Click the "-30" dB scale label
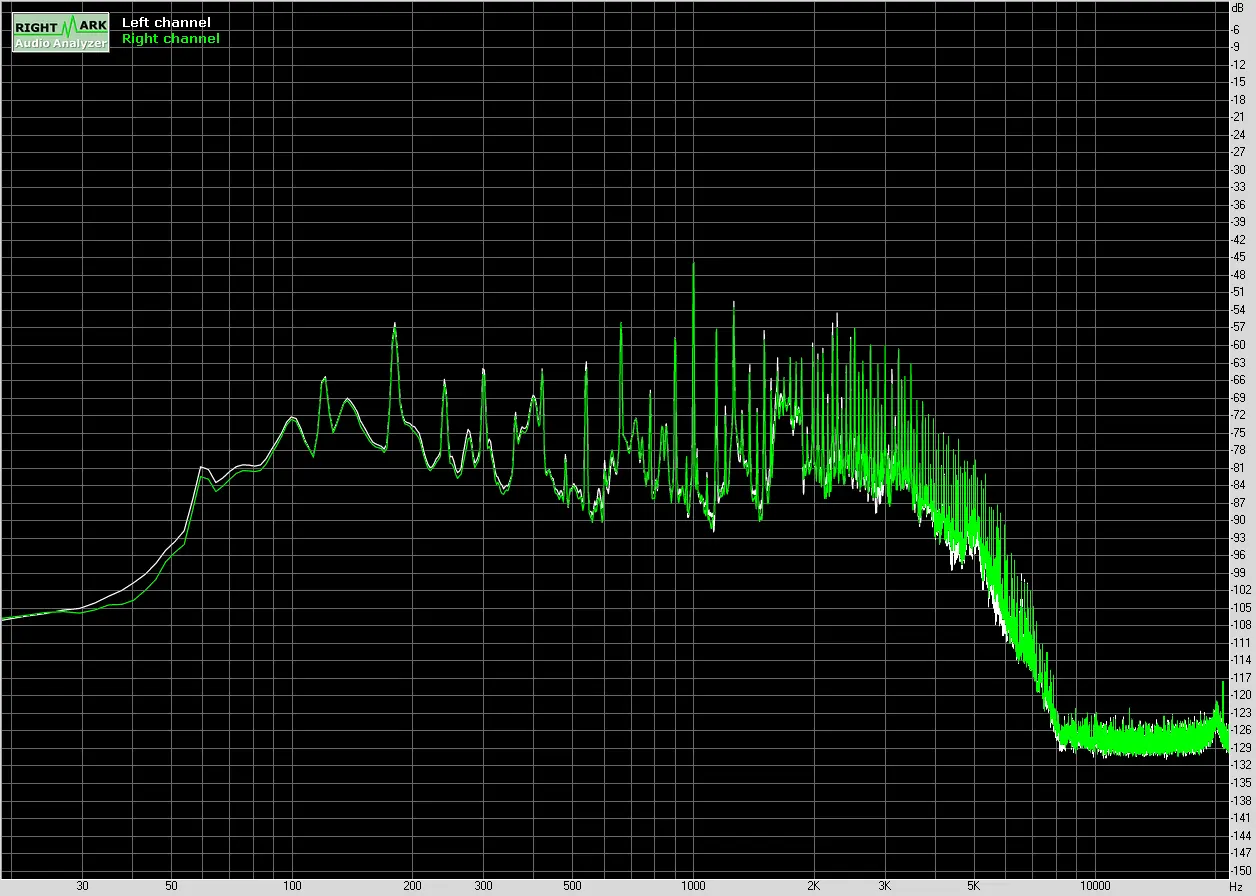Image resolution: width=1256 pixels, height=896 pixels. 1240,169
